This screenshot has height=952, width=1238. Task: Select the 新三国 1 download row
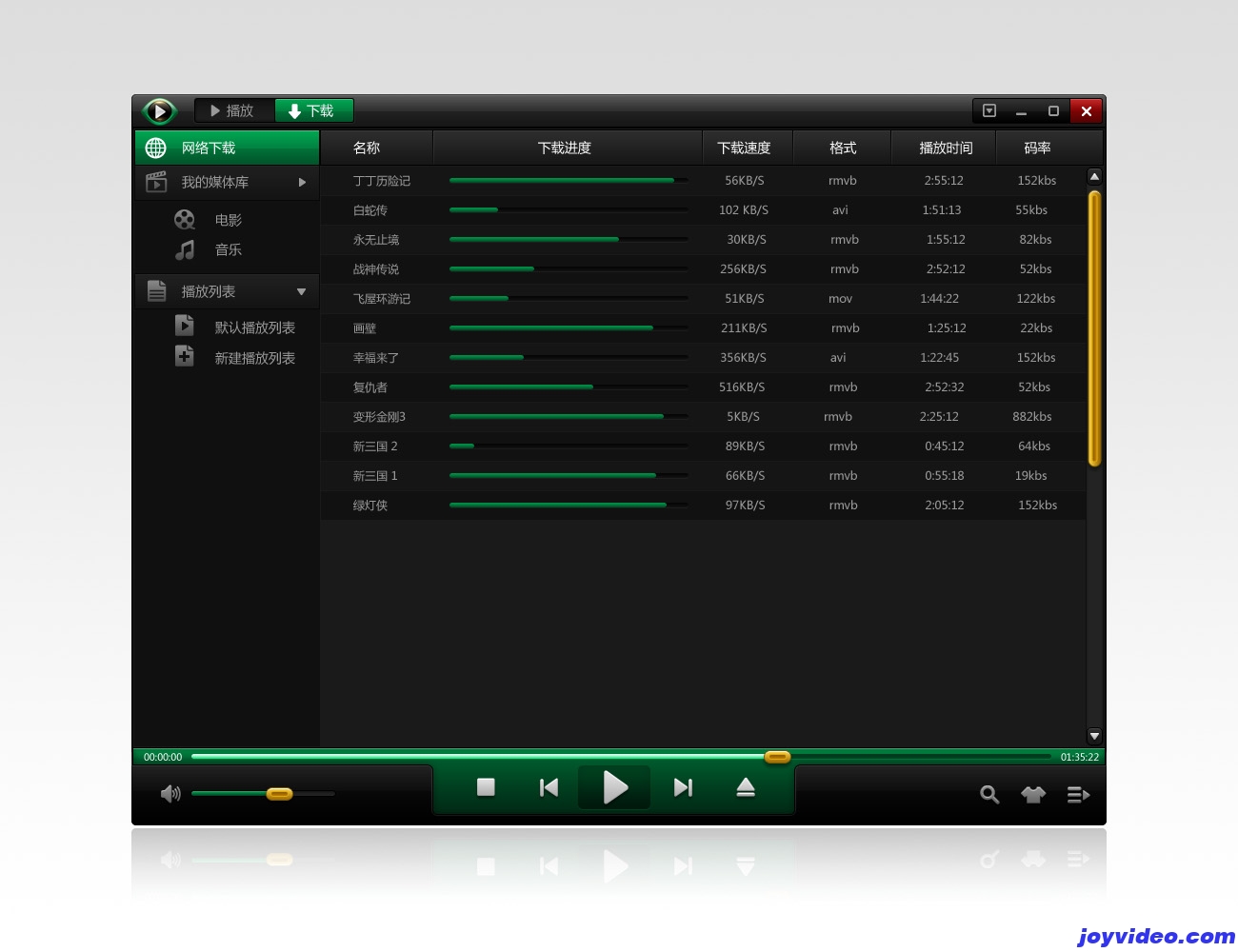click(704, 476)
